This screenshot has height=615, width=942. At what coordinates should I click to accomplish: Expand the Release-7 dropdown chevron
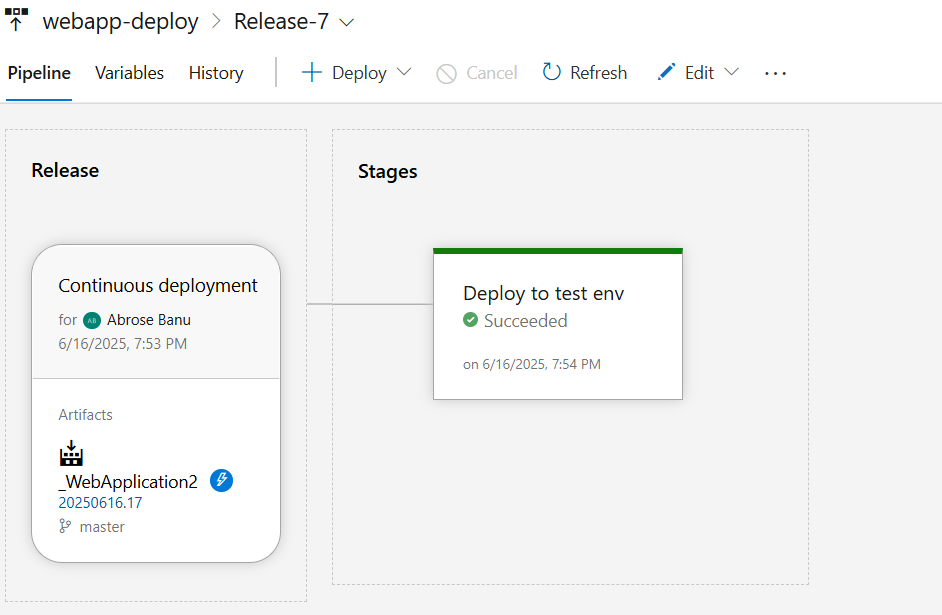347,22
